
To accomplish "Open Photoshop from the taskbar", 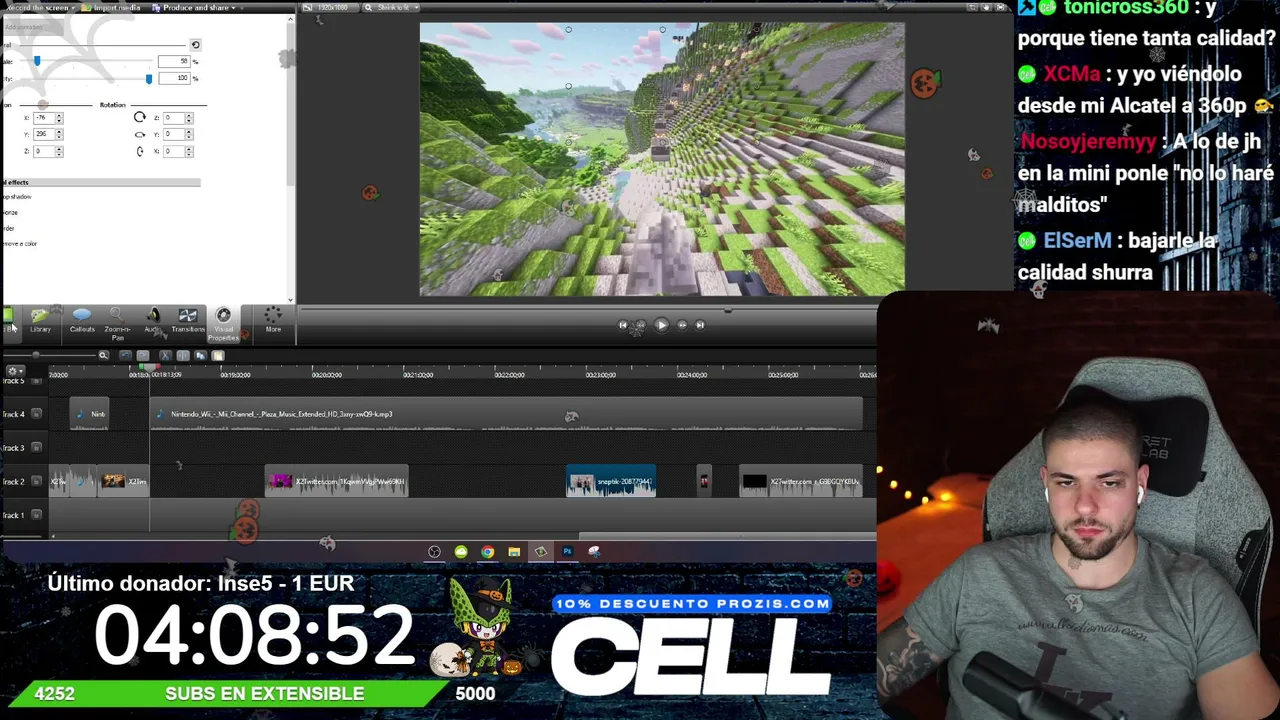I will coord(567,551).
